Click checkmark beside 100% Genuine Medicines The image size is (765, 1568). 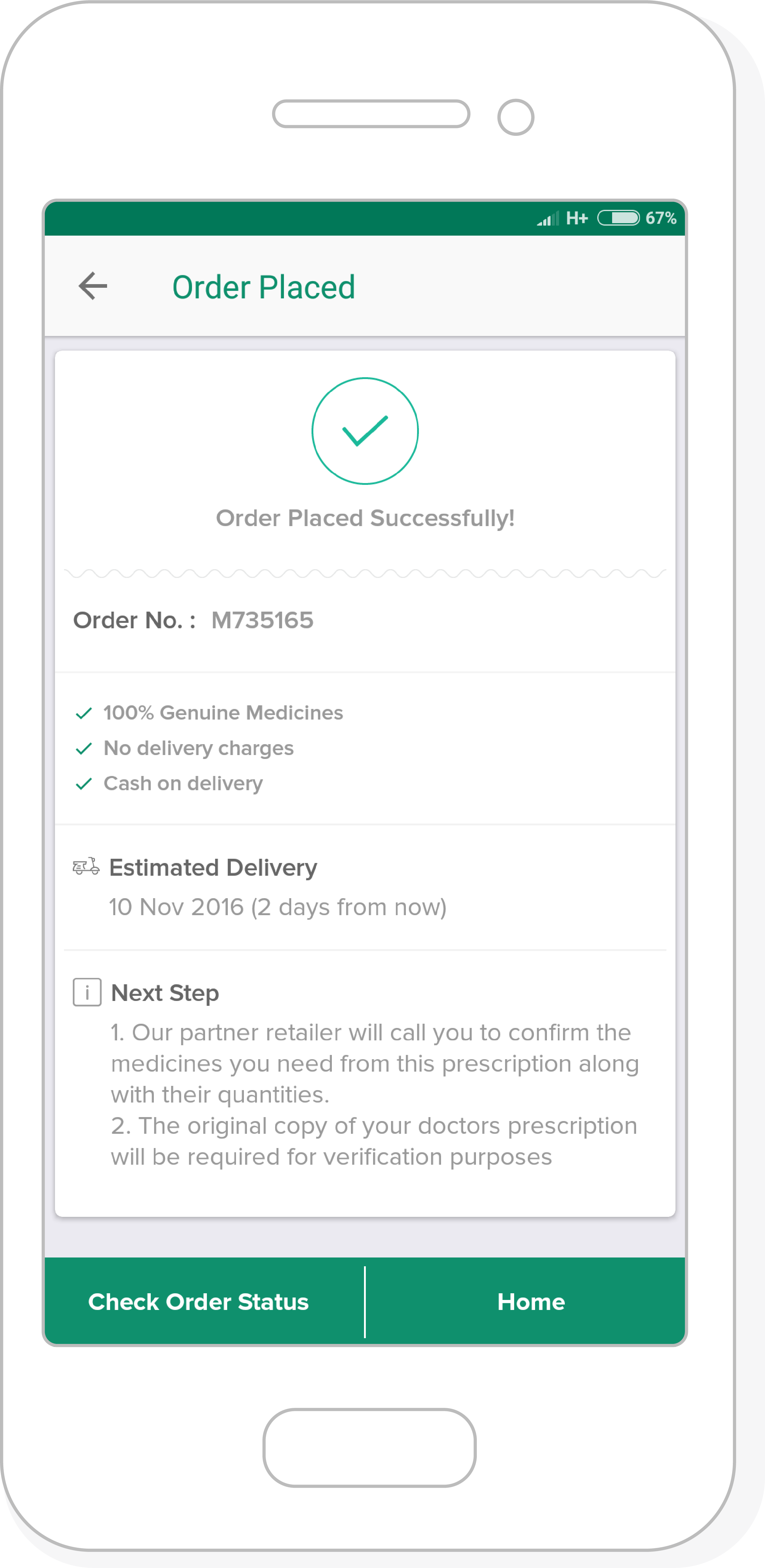pyautogui.click(x=83, y=713)
